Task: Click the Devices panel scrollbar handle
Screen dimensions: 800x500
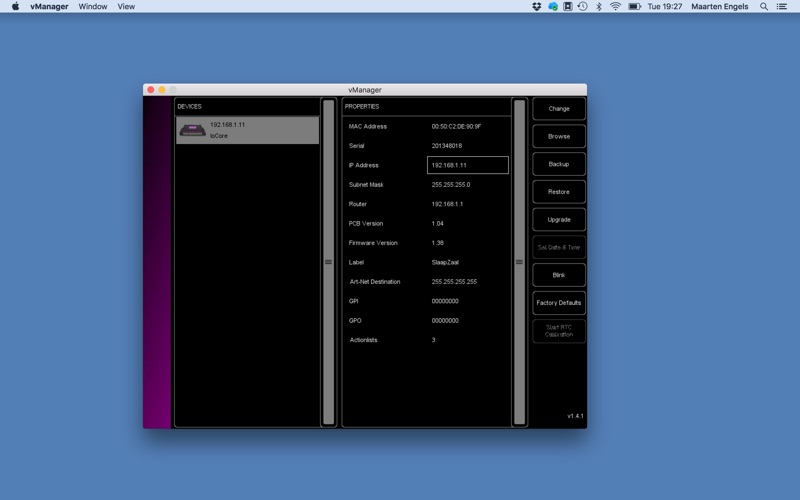Action: click(x=329, y=262)
